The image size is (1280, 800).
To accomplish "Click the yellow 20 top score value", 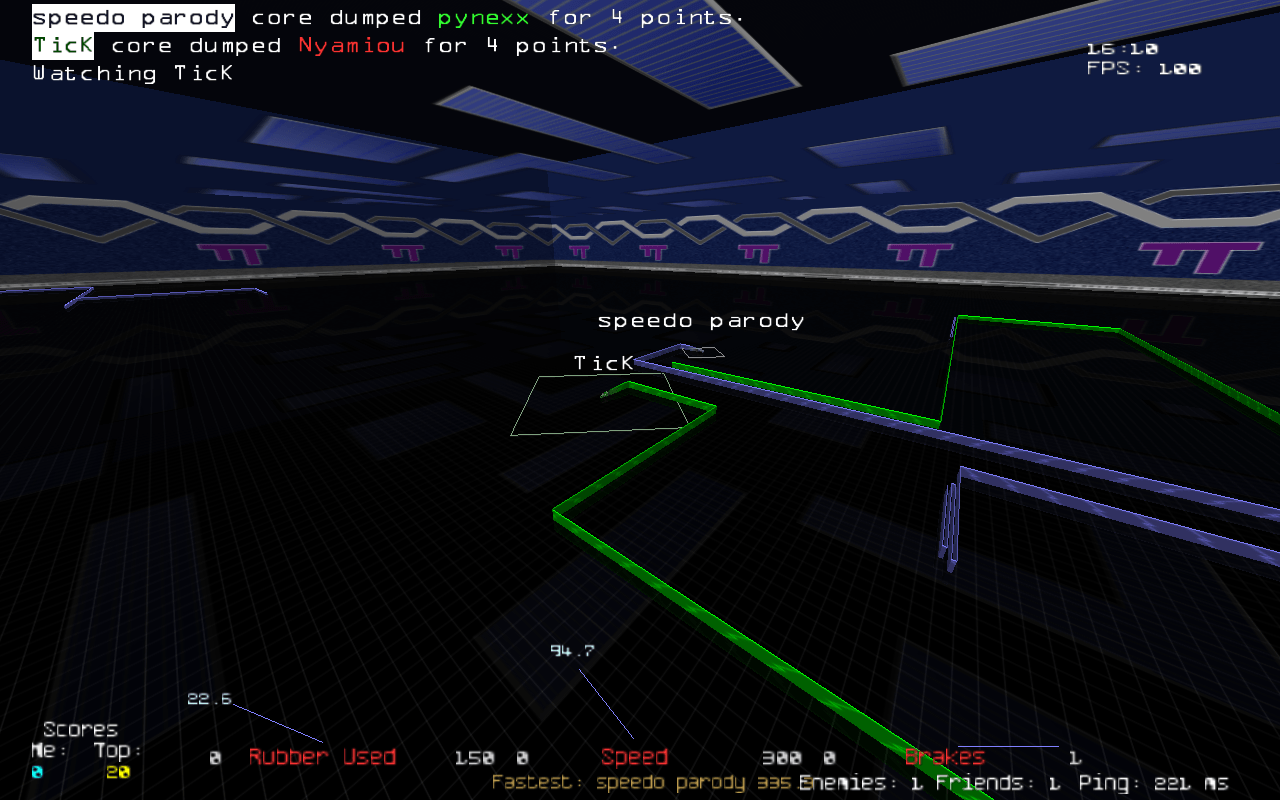I will (118, 772).
